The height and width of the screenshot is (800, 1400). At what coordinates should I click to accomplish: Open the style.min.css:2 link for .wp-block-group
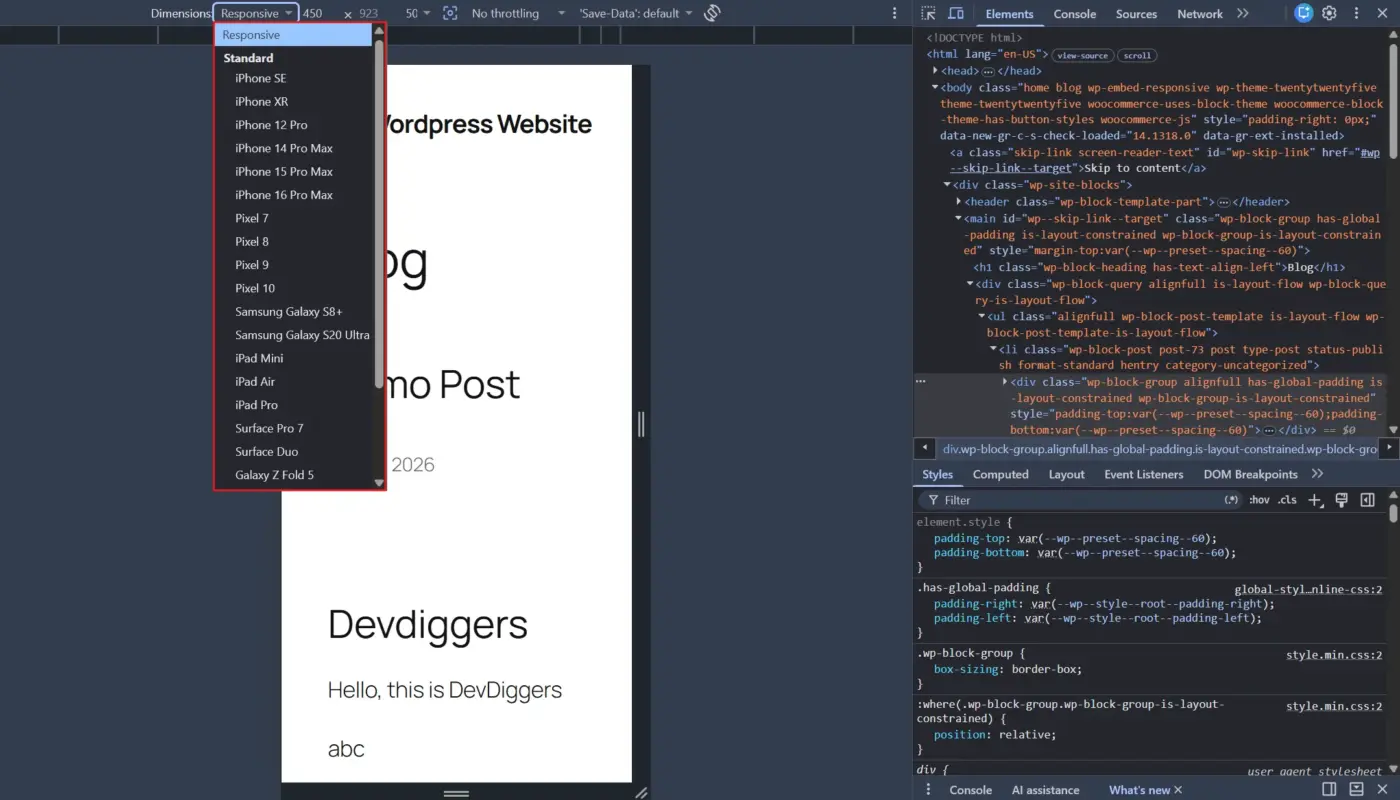tap(1334, 655)
